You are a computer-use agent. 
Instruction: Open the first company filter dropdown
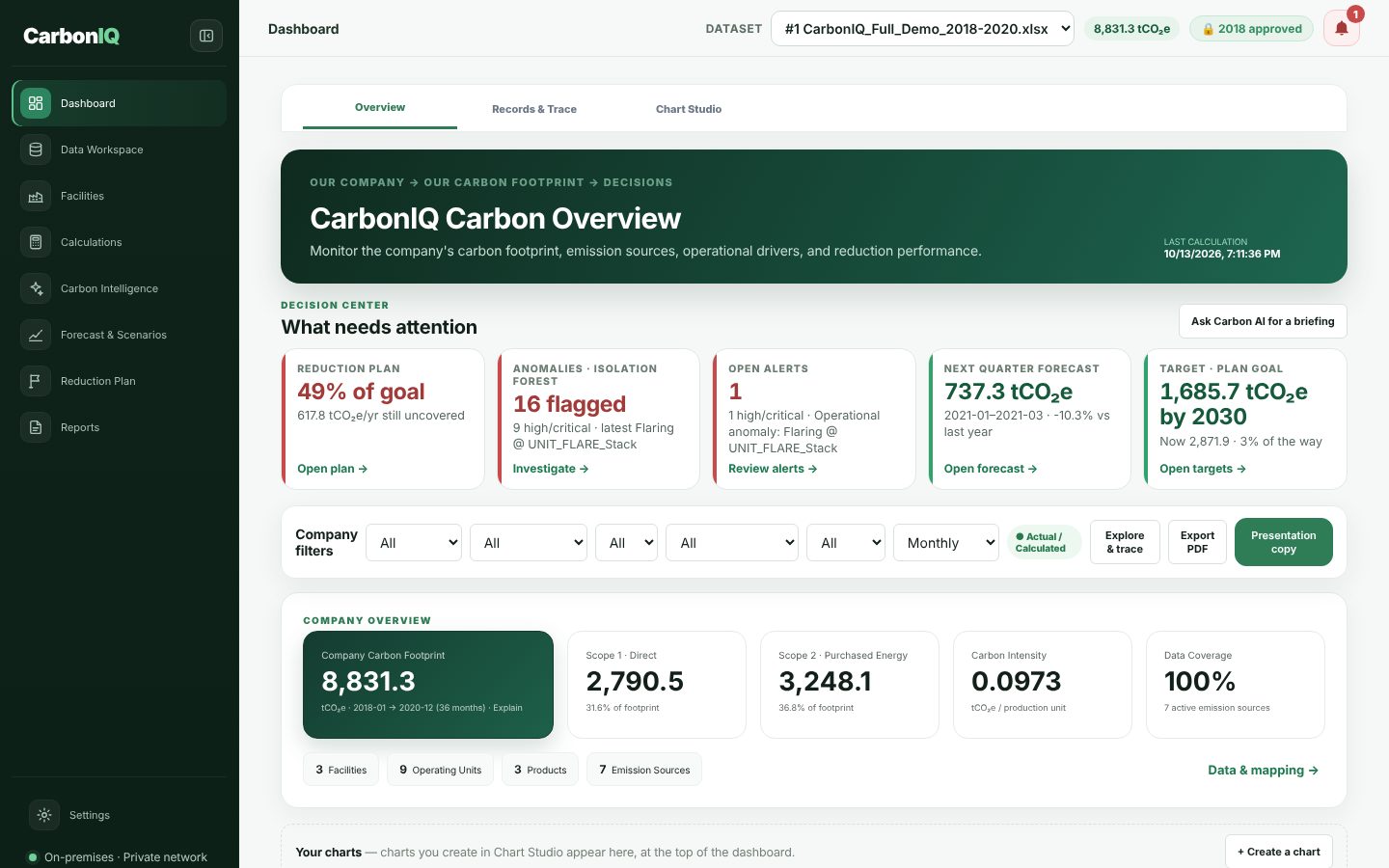pyautogui.click(x=414, y=543)
